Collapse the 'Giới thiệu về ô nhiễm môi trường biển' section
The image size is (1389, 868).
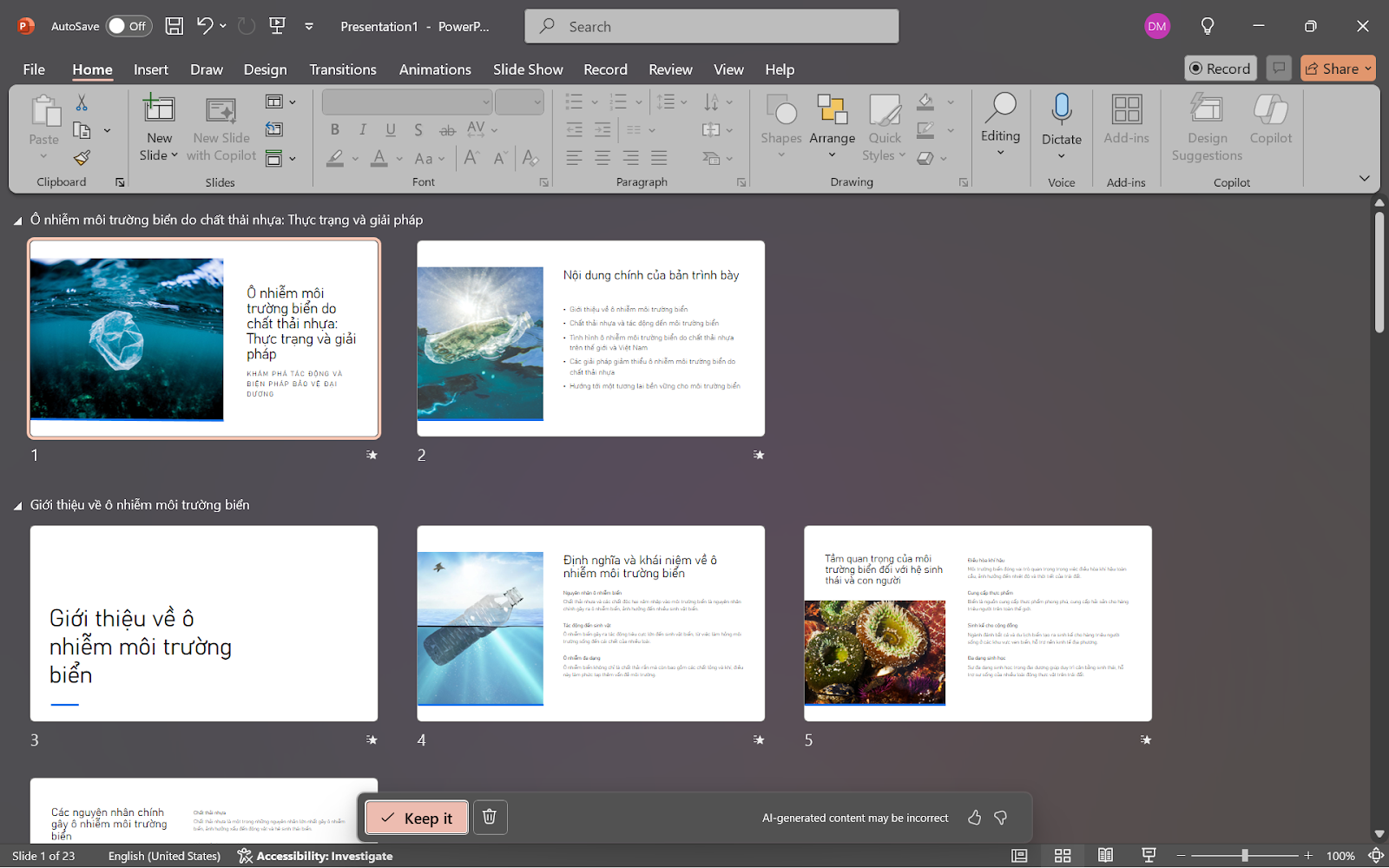[x=17, y=506]
